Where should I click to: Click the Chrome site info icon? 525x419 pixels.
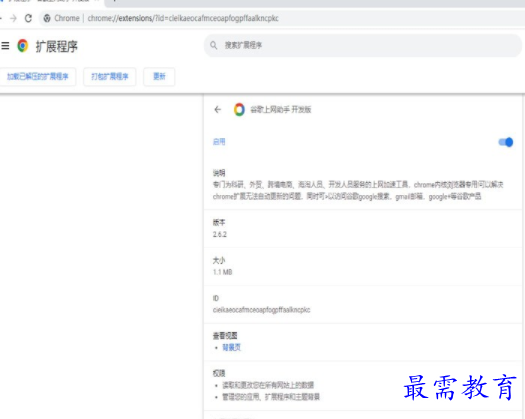tap(47, 18)
